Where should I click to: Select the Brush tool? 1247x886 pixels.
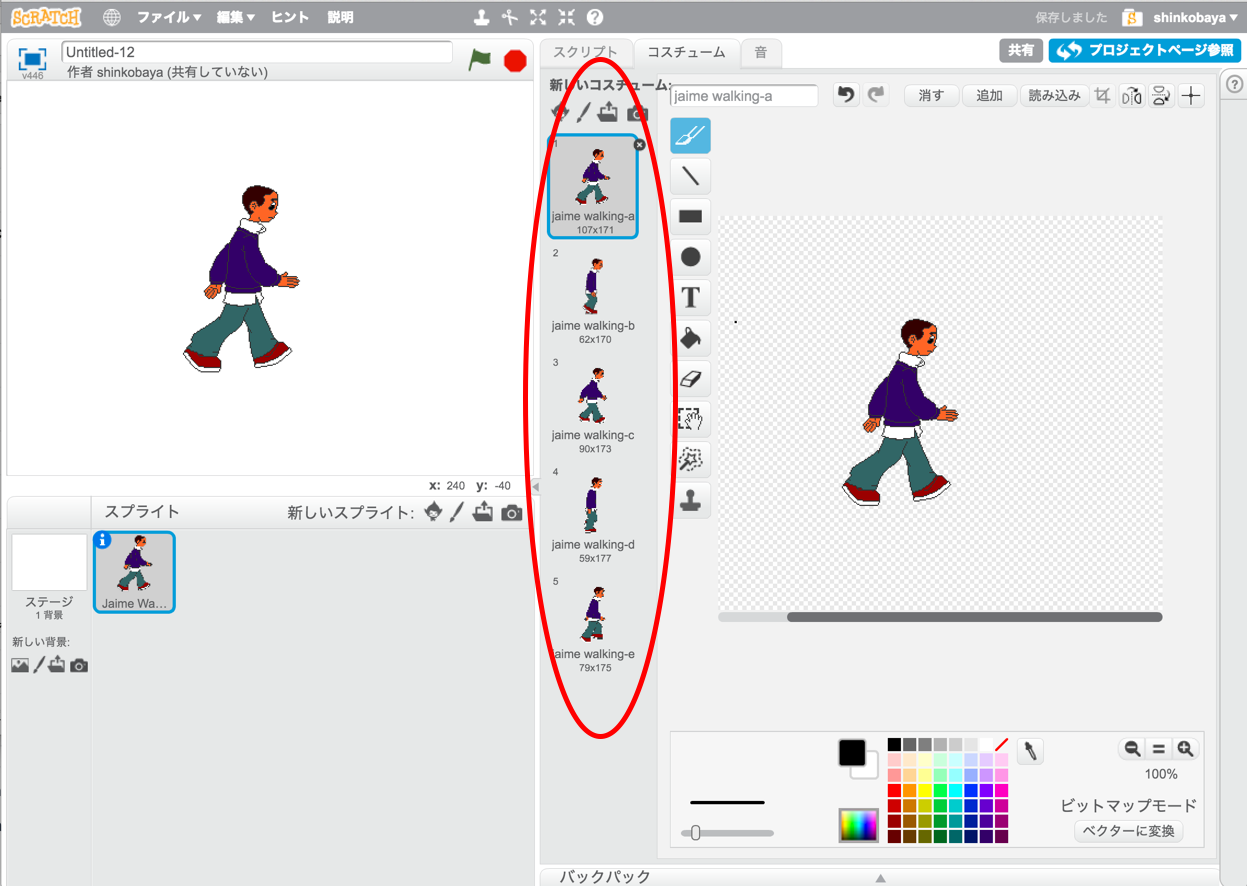[690, 136]
